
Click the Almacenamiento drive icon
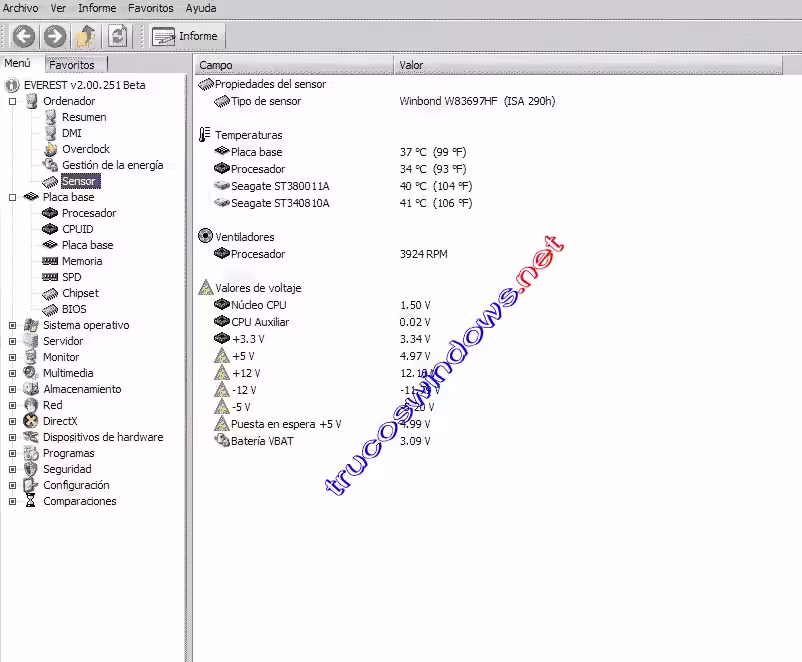pos(31,389)
